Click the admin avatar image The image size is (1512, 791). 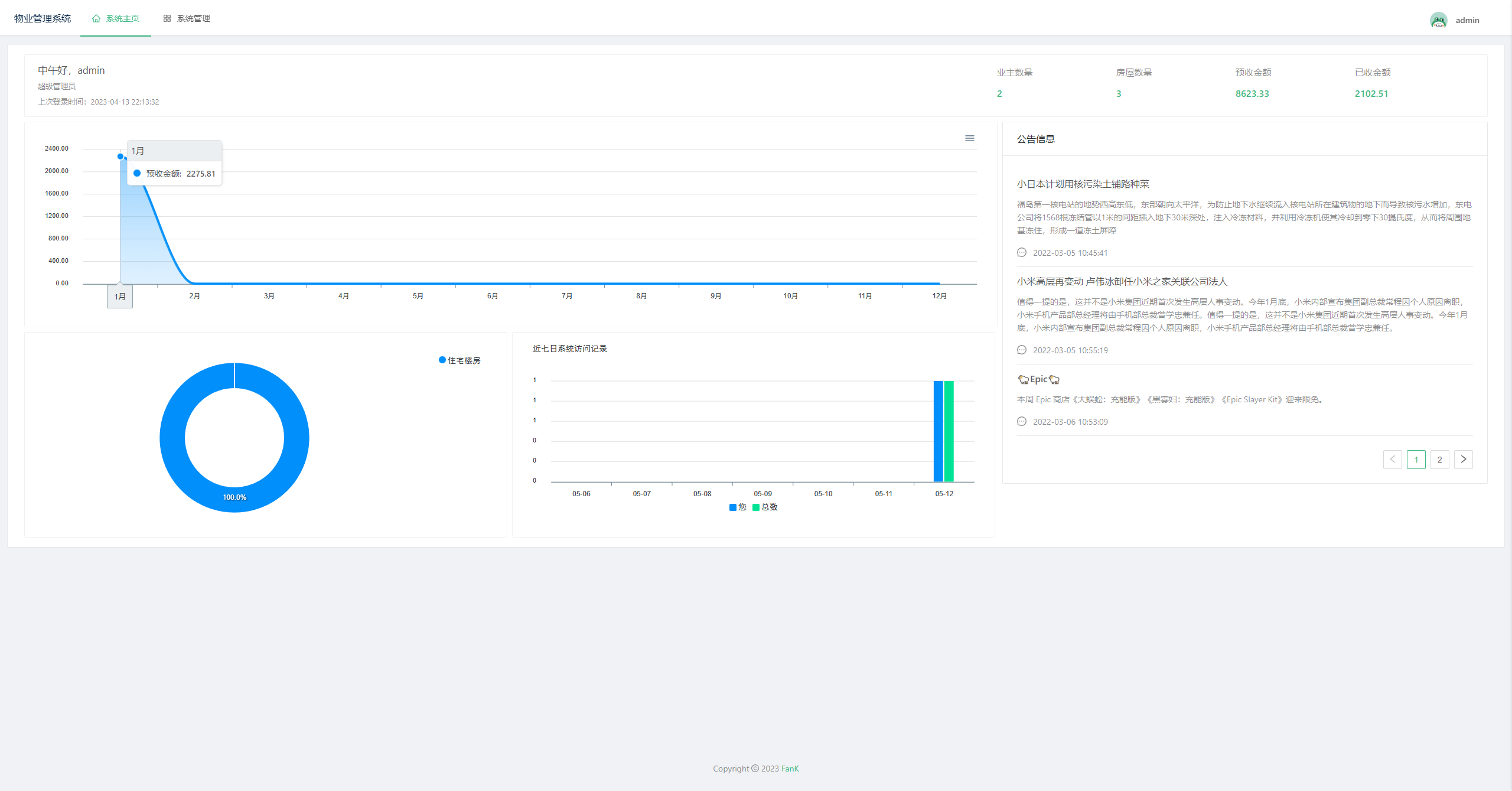coord(1438,20)
